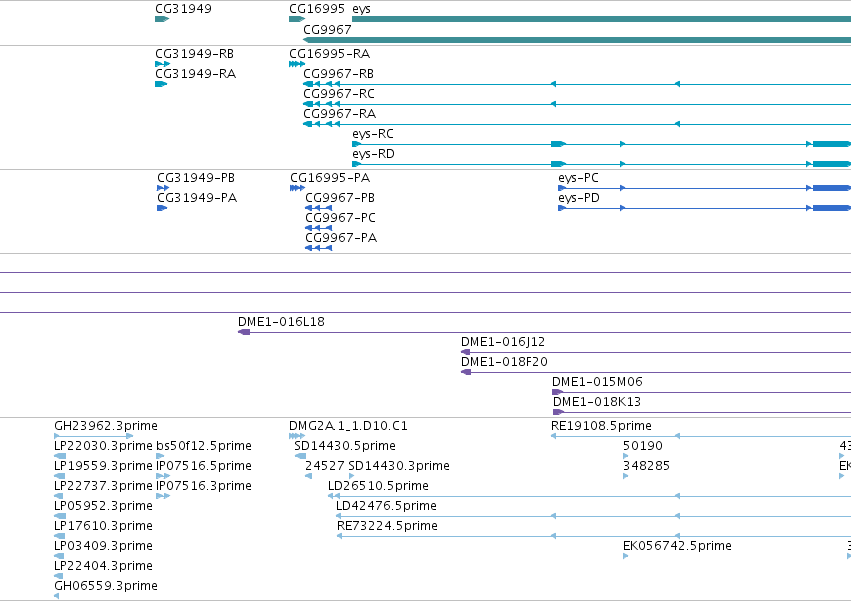This screenshot has width=851, height=601.
Task: Select the IP07516.5prime EST label
Action: (x=204, y=466)
